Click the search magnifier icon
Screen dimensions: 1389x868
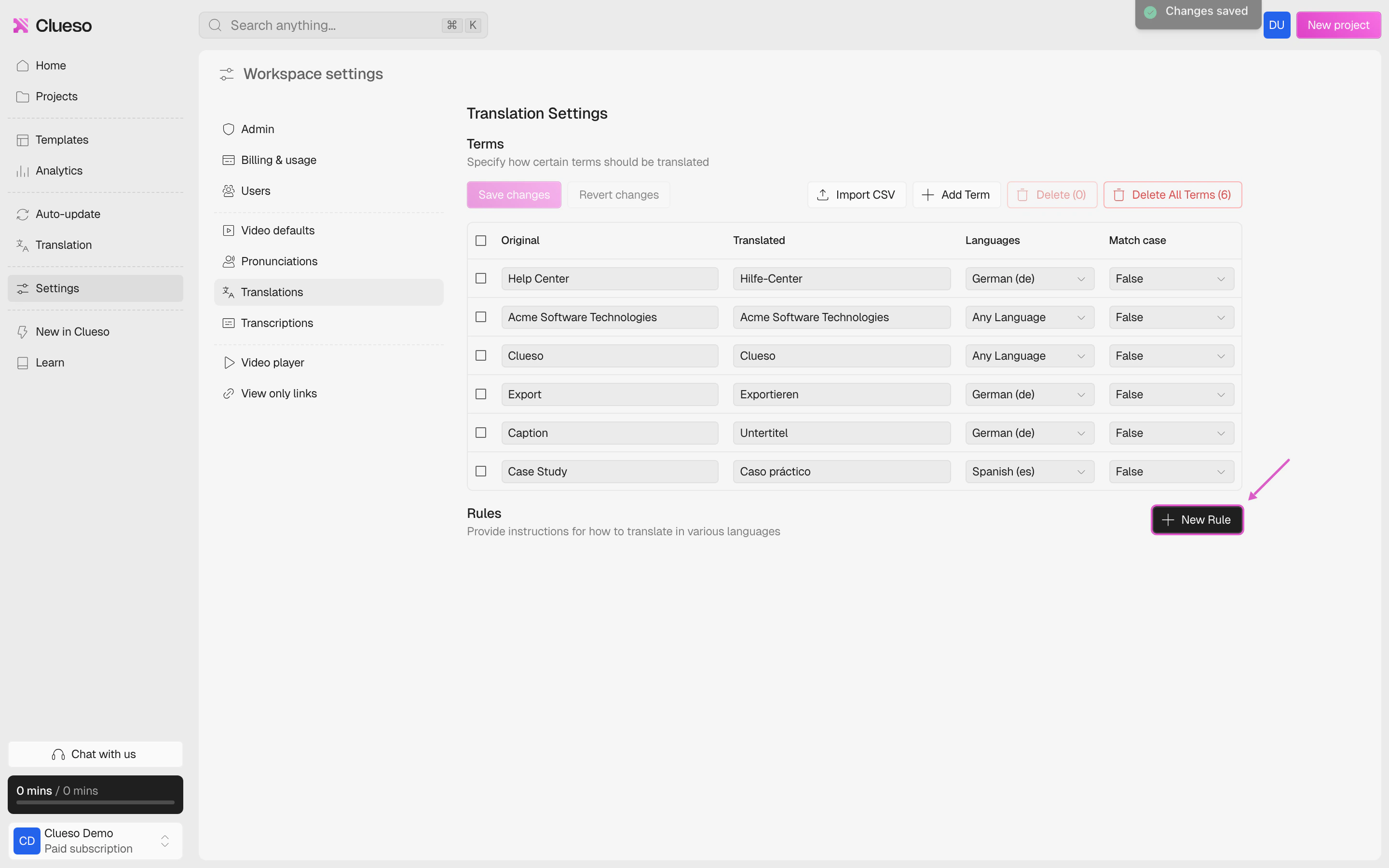point(215,25)
